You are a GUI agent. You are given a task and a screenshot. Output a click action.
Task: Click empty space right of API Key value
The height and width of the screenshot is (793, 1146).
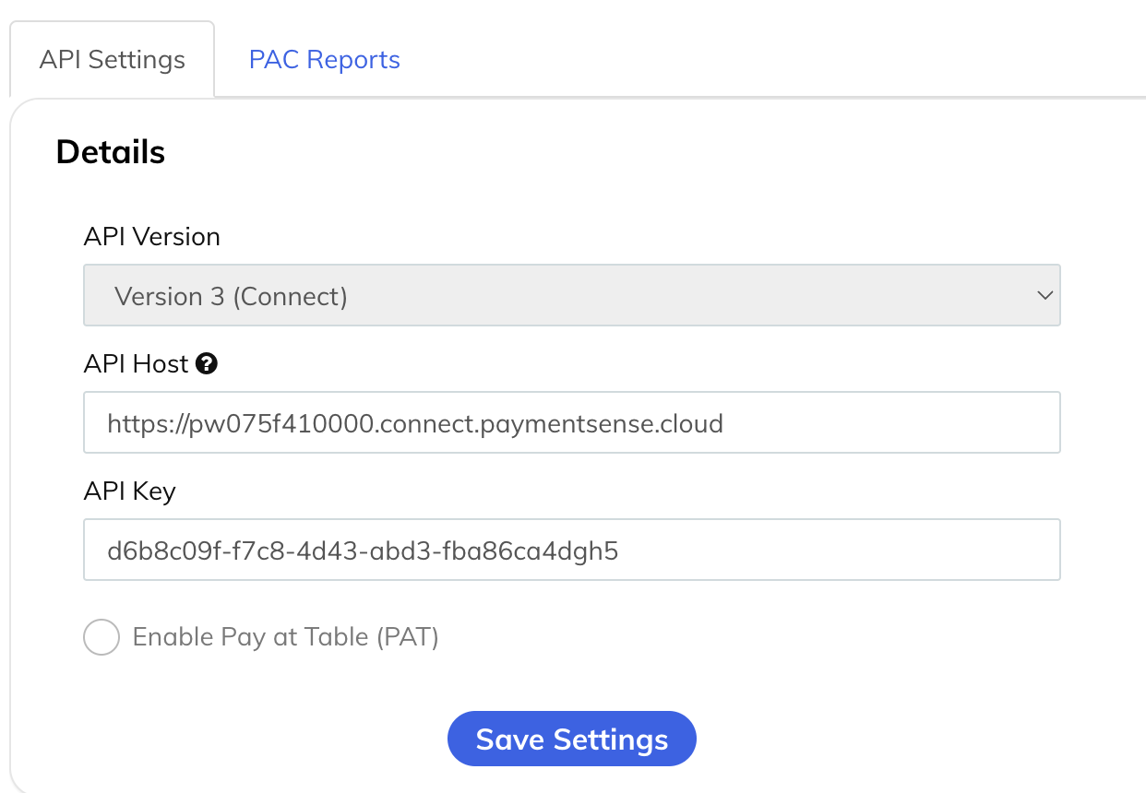coord(840,550)
